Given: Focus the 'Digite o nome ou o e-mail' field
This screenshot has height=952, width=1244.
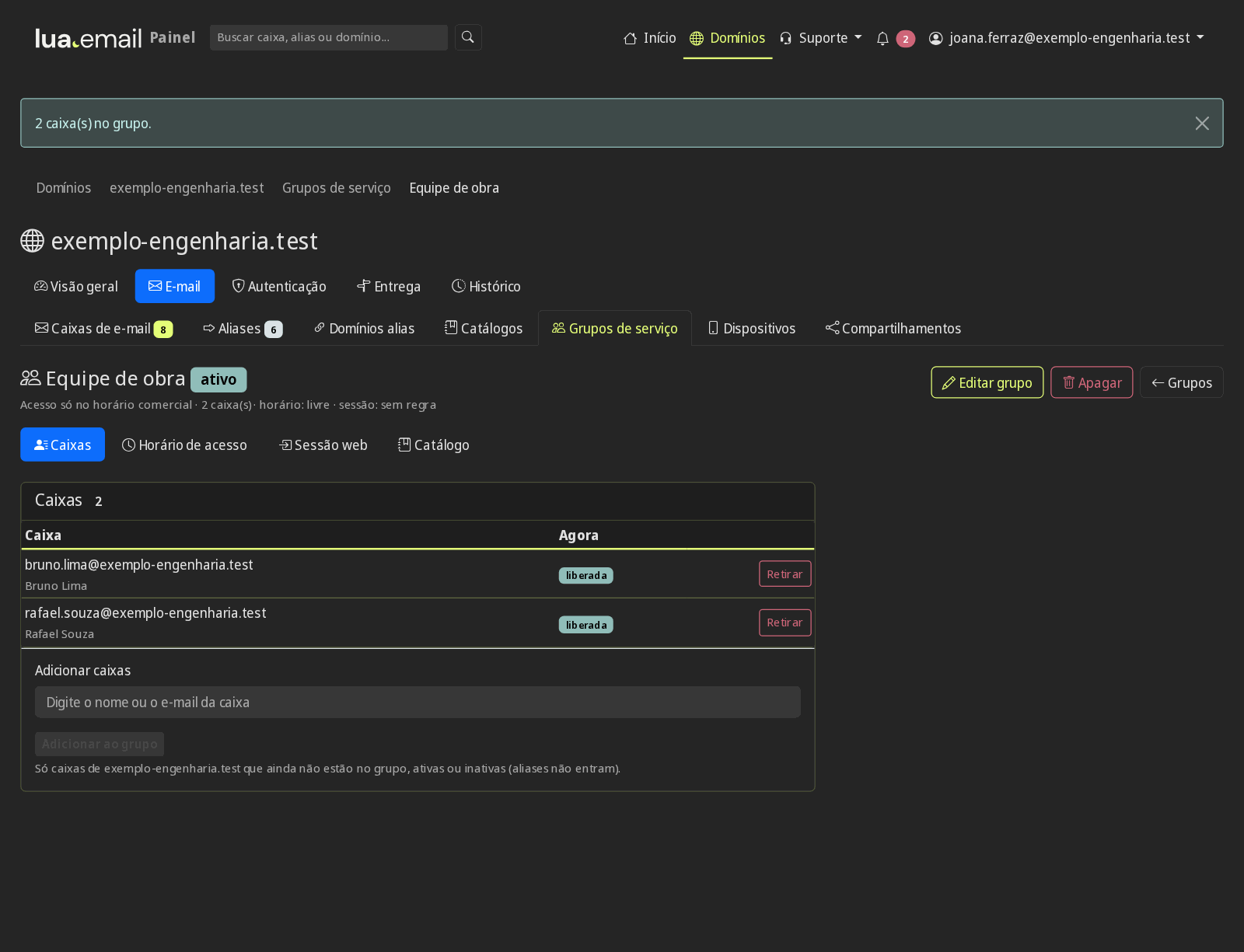Looking at the screenshot, I should click(x=418, y=703).
